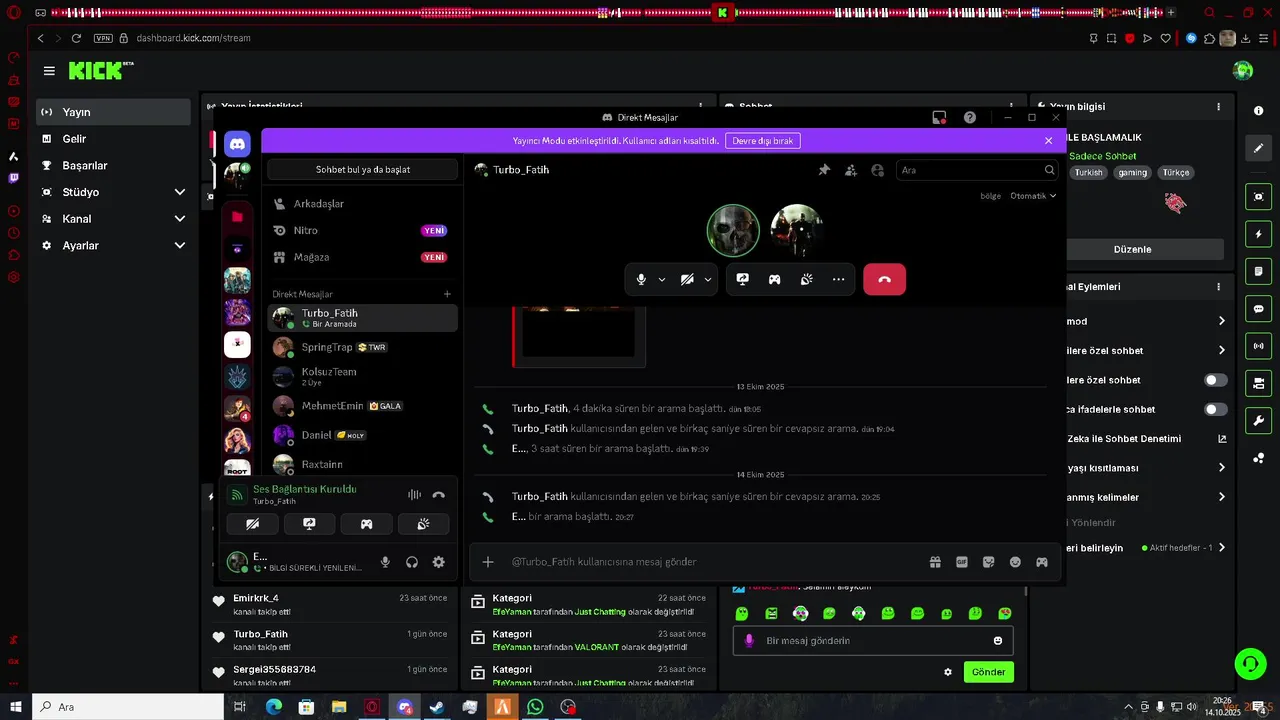Image resolution: width=1280 pixels, height=720 pixels.
Task: Turn on camera in the Discord call
Action: [x=687, y=280]
